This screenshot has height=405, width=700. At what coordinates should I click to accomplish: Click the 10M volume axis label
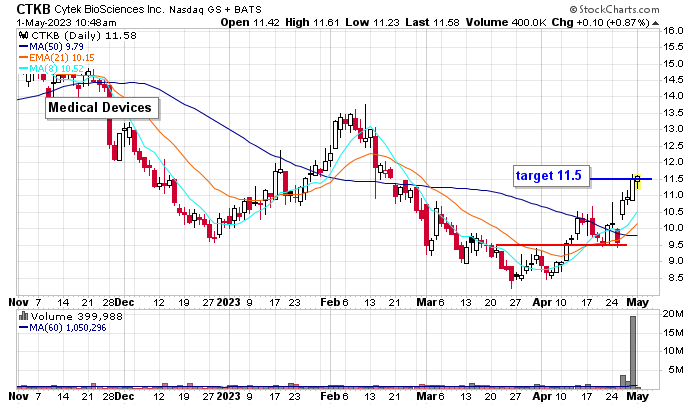(x=673, y=351)
